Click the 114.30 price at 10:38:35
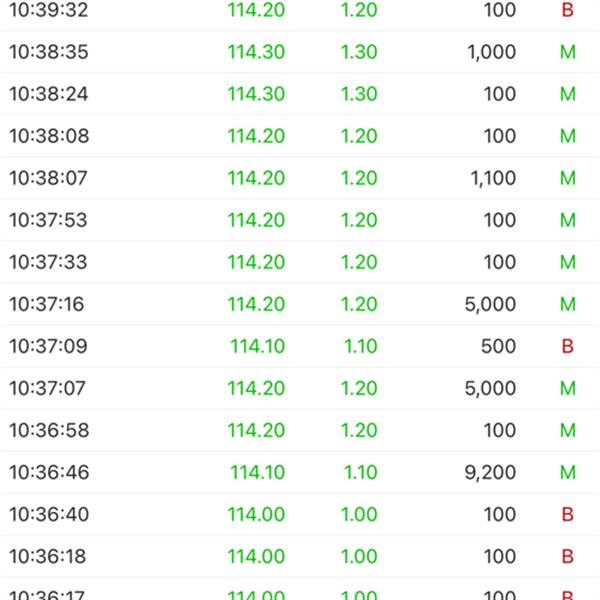Image resolution: width=600 pixels, height=600 pixels. click(x=256, y=52)
